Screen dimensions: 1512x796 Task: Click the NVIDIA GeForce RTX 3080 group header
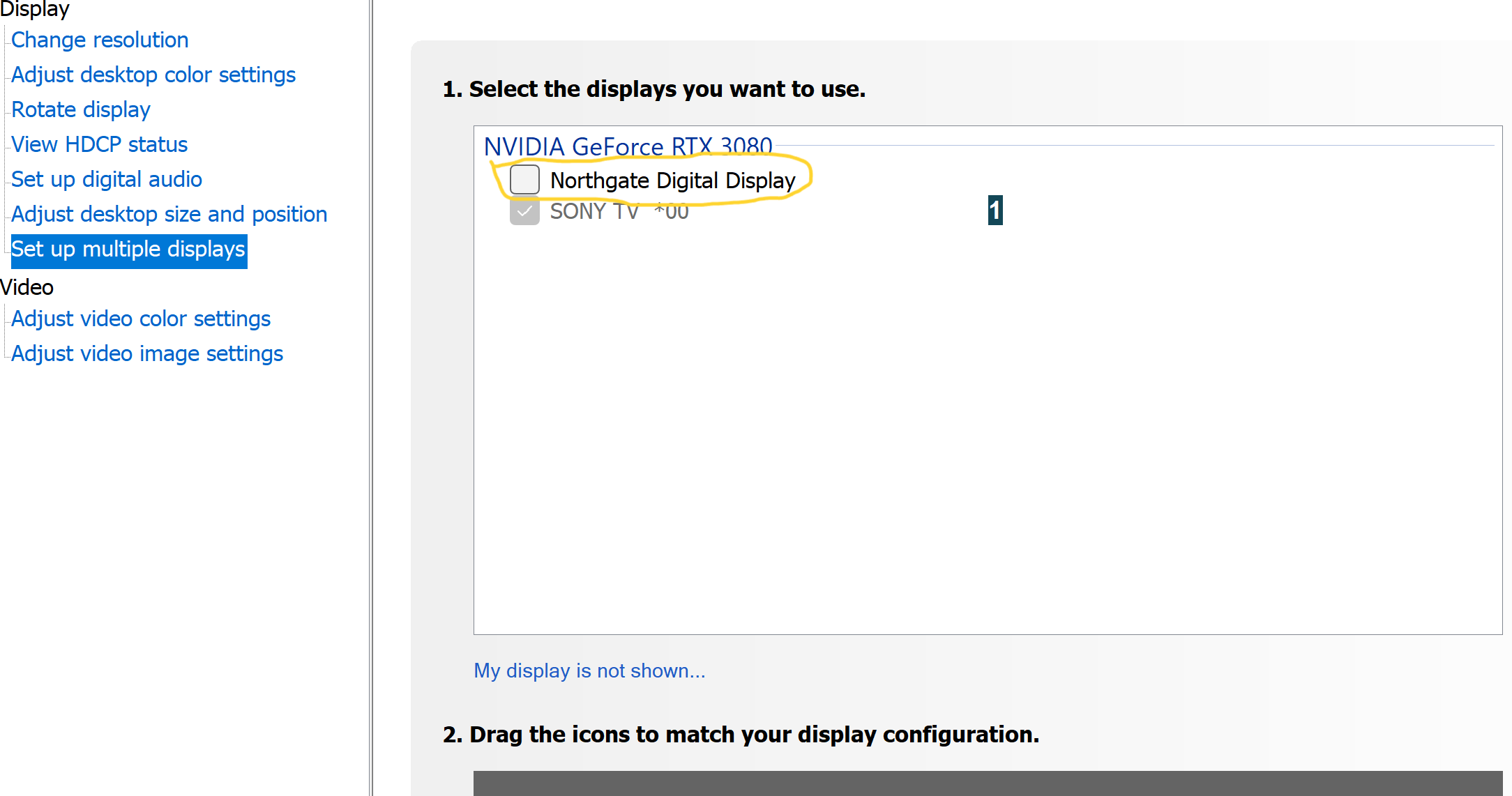628,146
